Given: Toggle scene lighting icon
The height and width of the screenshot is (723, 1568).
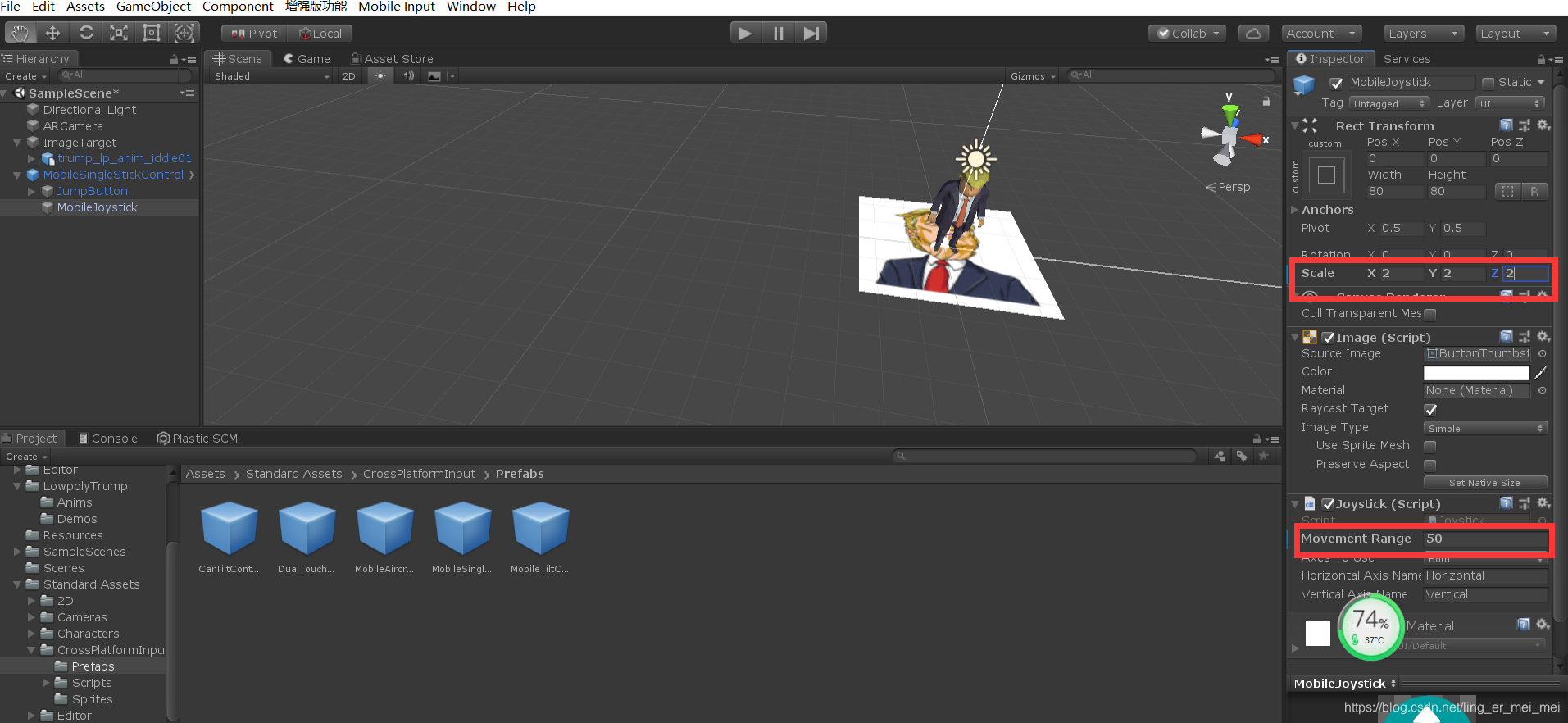Looking at the screenshot, I should [x=380, y=75].
